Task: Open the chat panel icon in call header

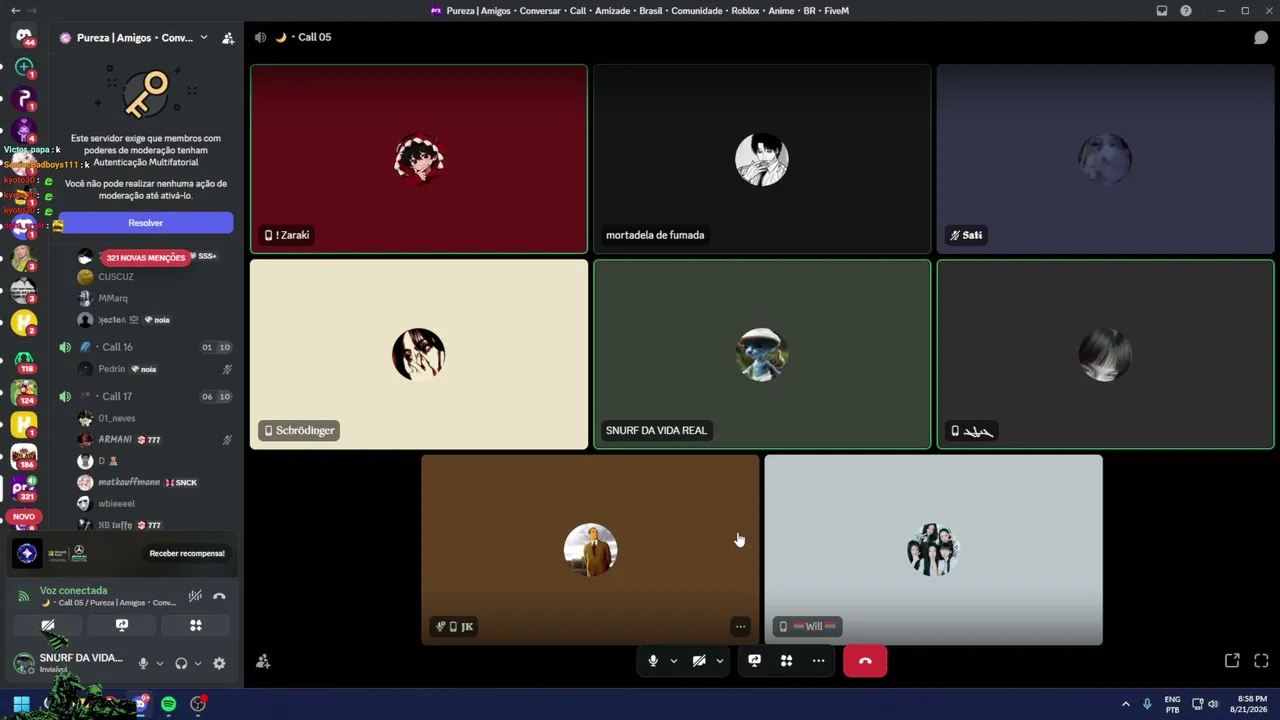Action: point(1261,37)
